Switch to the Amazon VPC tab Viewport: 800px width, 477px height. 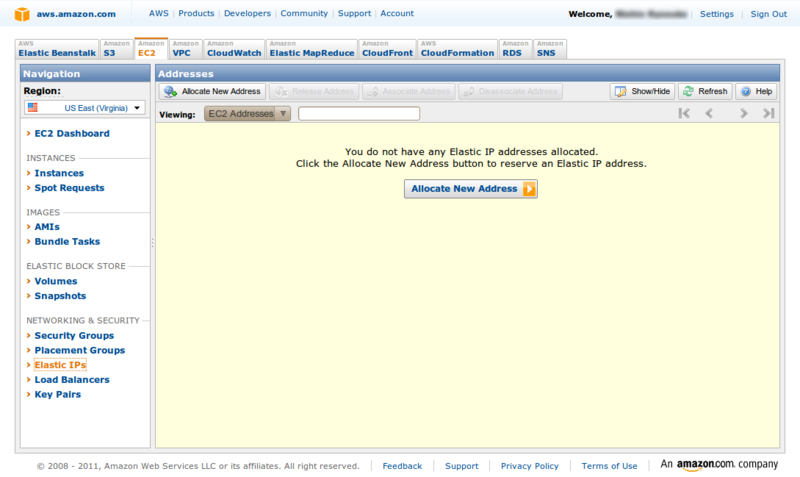tap(185, 49)
